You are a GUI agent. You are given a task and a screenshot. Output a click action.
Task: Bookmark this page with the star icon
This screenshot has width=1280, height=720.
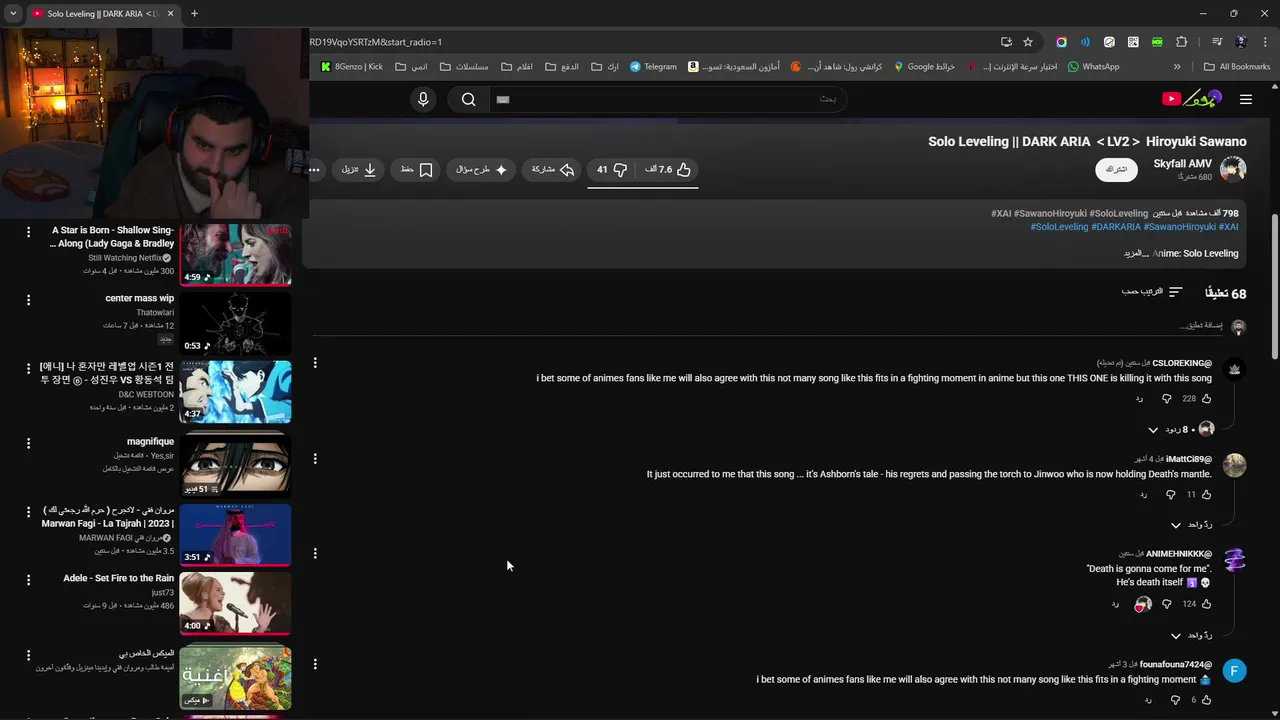(x=1028, y=42)
